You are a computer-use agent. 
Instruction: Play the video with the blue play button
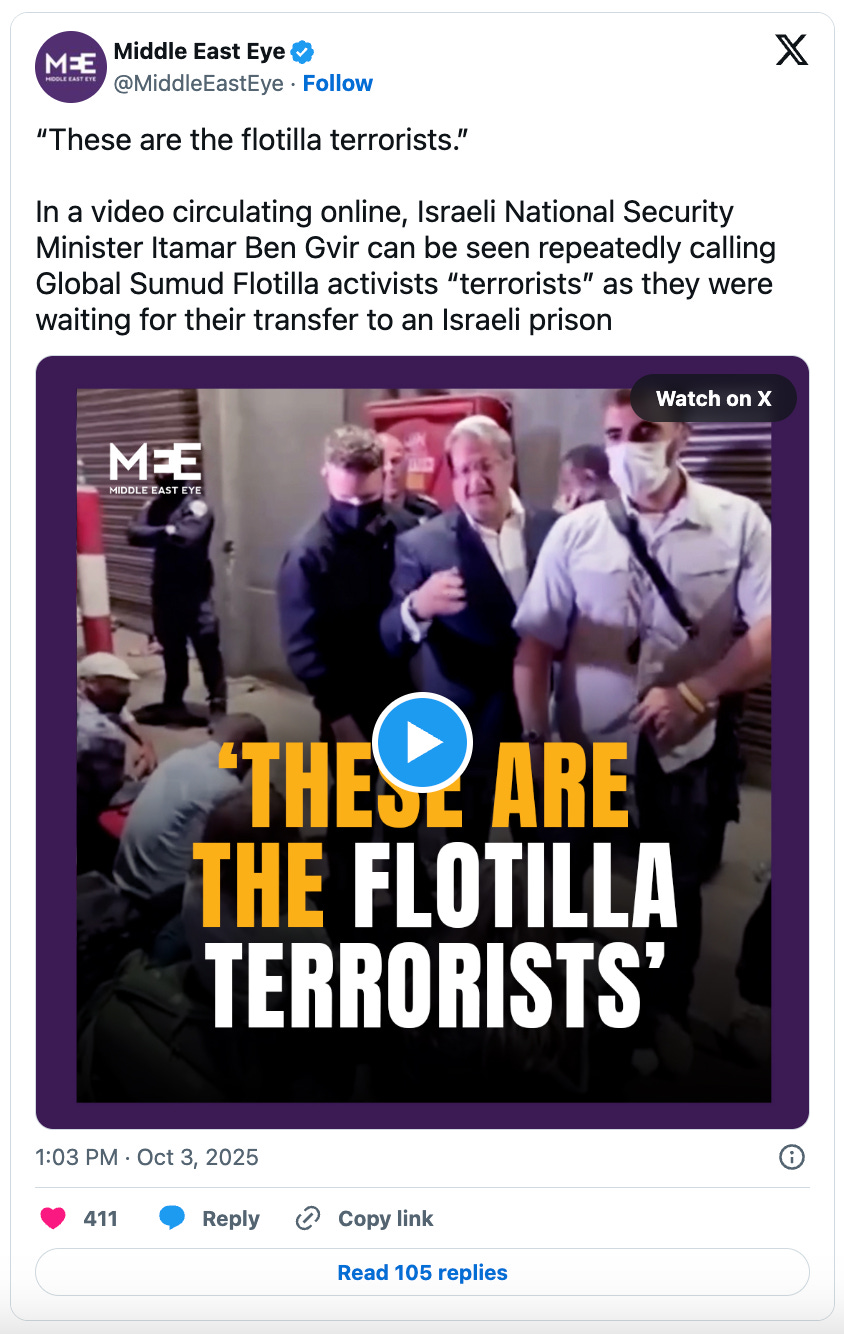[x=422, y=743]
